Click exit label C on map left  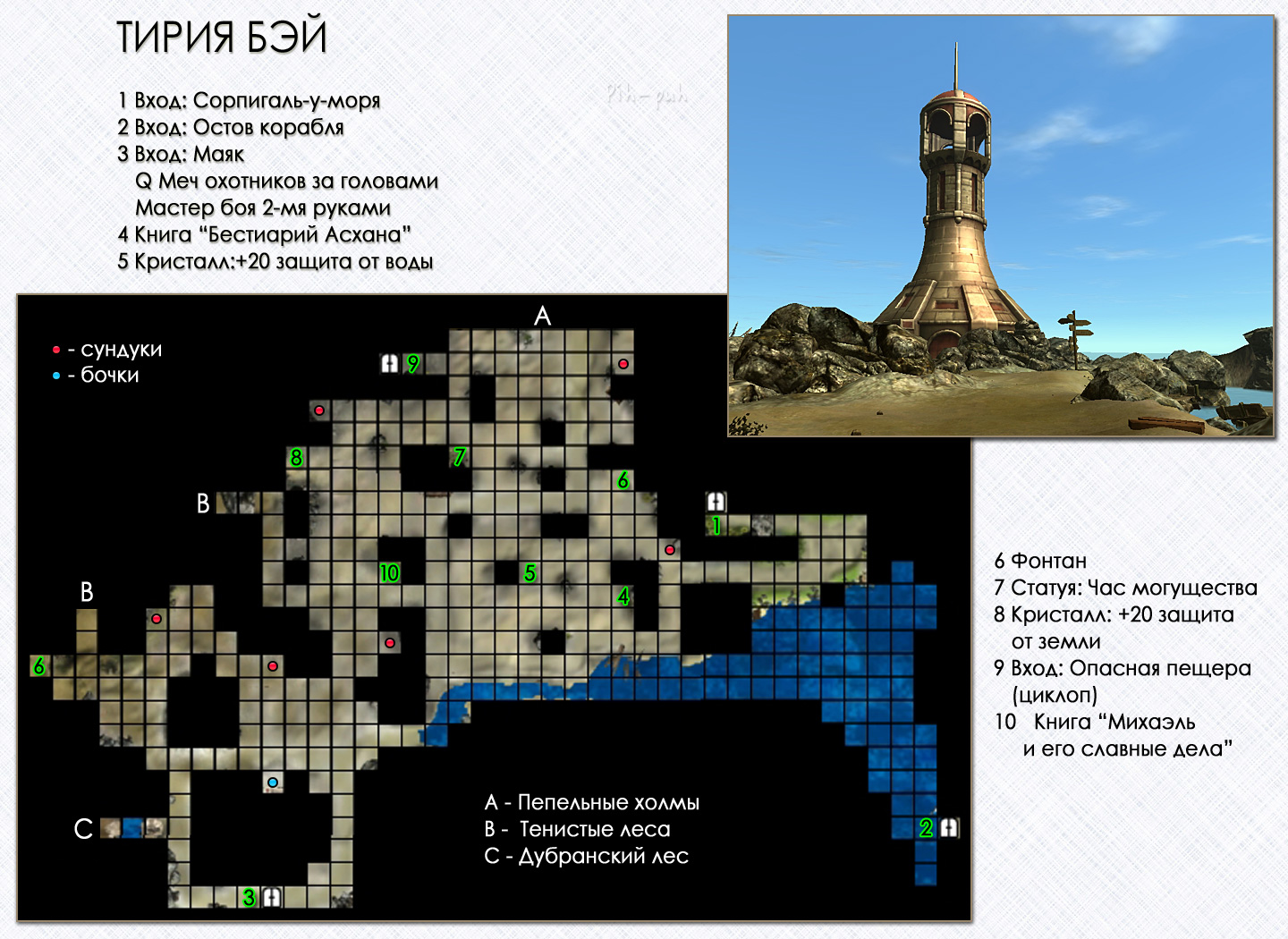83,829
